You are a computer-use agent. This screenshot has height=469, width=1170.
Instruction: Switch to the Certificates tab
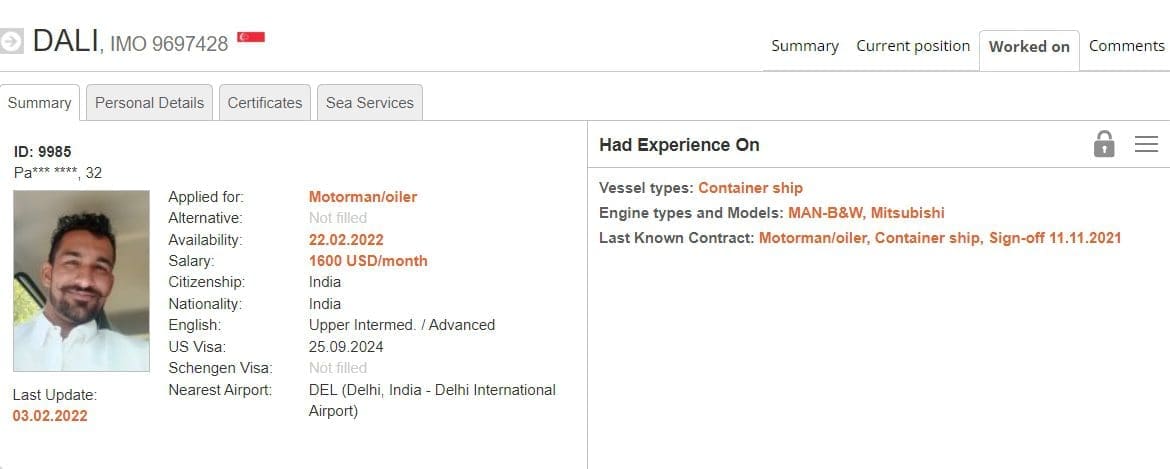click(265, 103)
